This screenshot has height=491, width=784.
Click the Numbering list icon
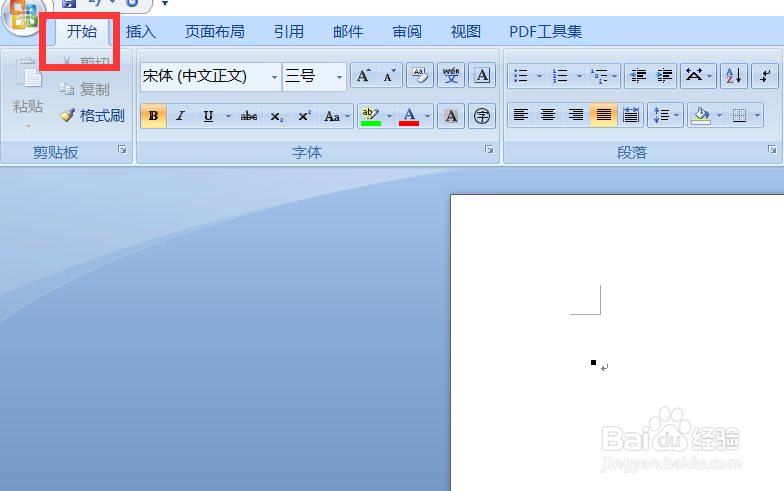560,76
